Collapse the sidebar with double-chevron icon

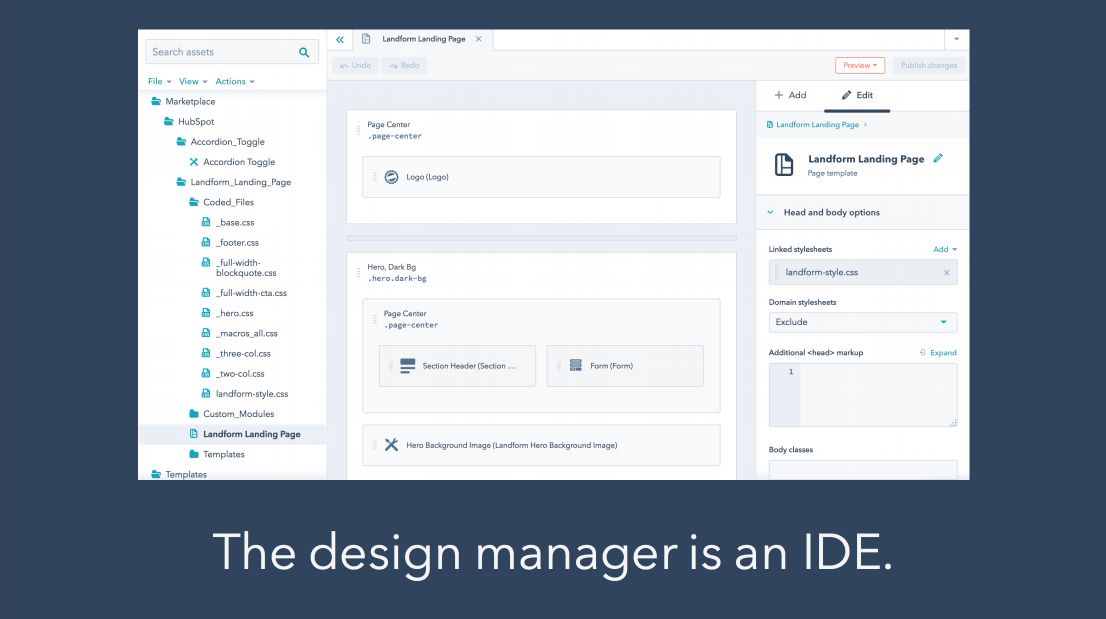coord(340,39)
